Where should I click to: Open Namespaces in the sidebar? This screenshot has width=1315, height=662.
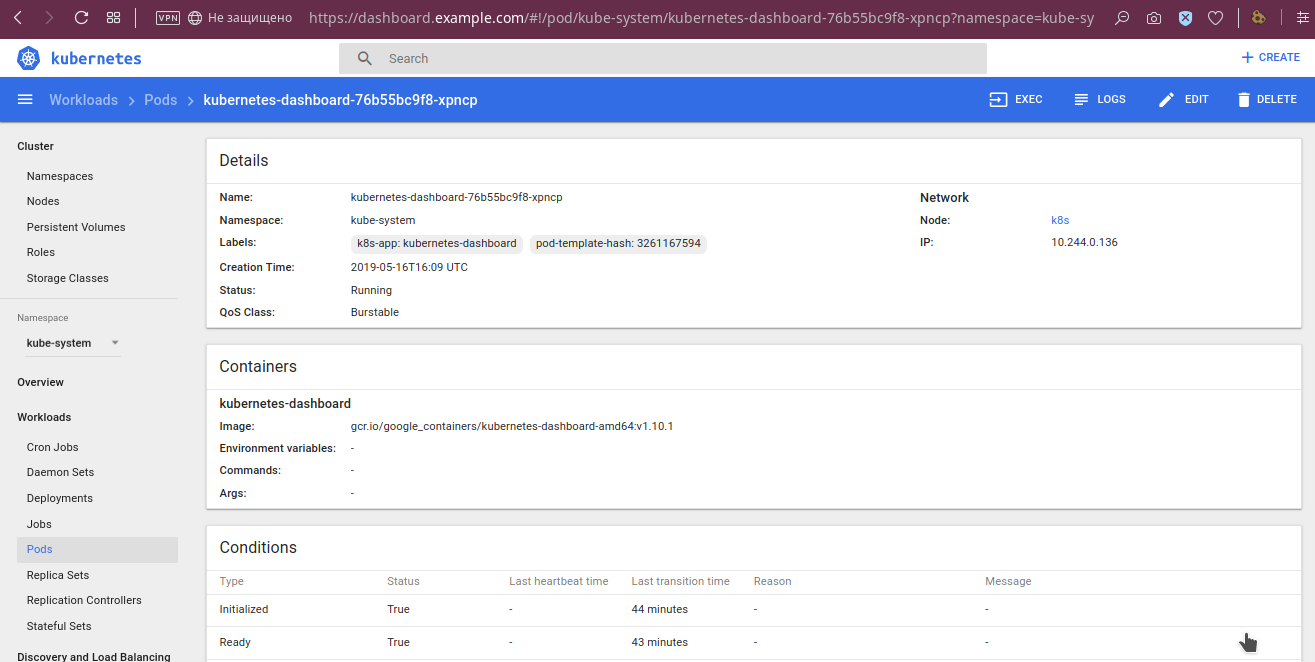pyautogui.click(x=60, y=176)
